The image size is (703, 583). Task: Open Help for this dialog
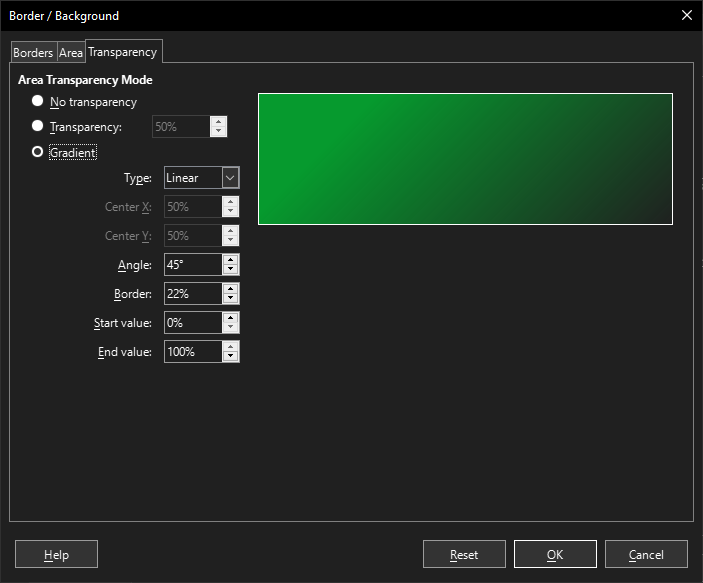coord(56,554)
